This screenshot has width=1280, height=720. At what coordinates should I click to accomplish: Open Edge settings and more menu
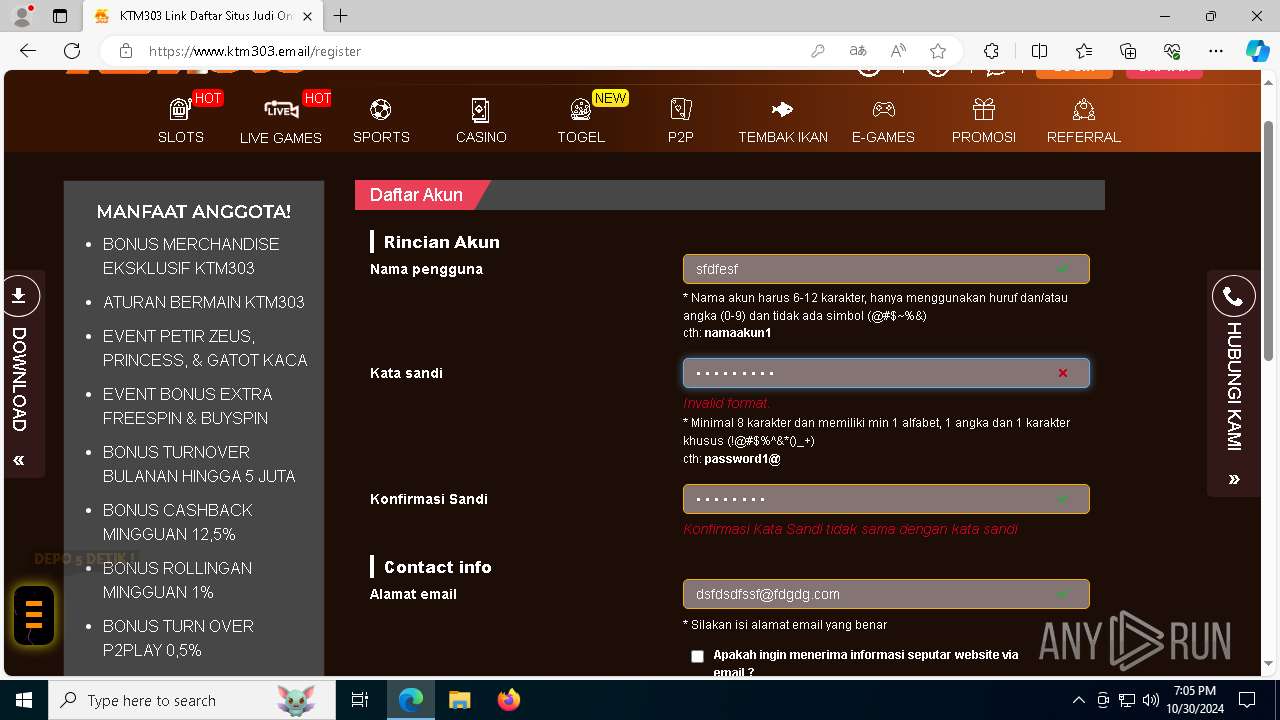(x=1216, y=51)
